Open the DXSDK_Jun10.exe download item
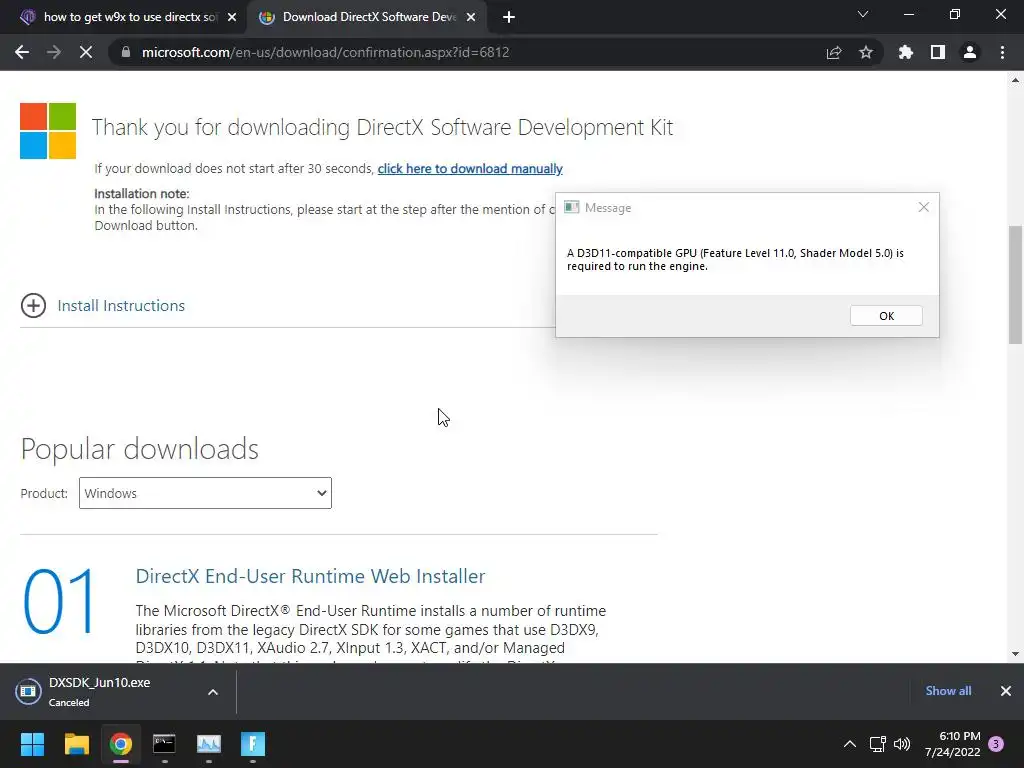The image size is (1024, 768). pos(99,692)
